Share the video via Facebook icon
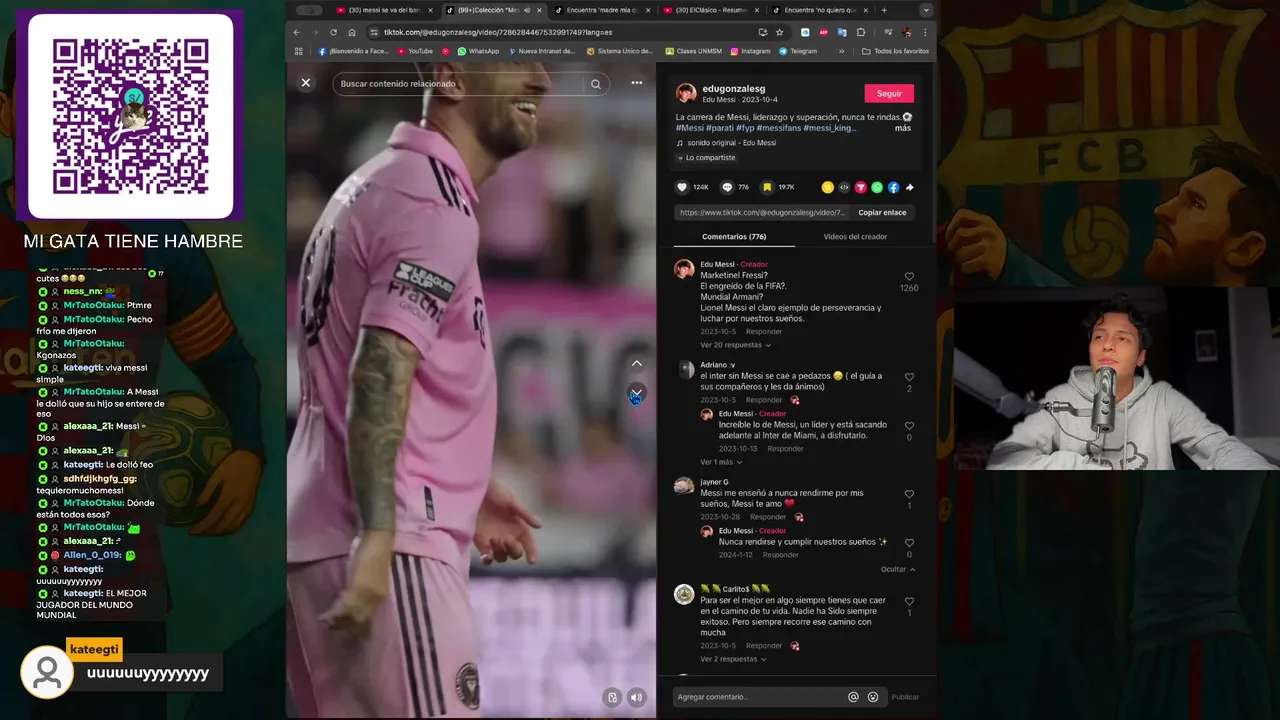 [893, 187]
